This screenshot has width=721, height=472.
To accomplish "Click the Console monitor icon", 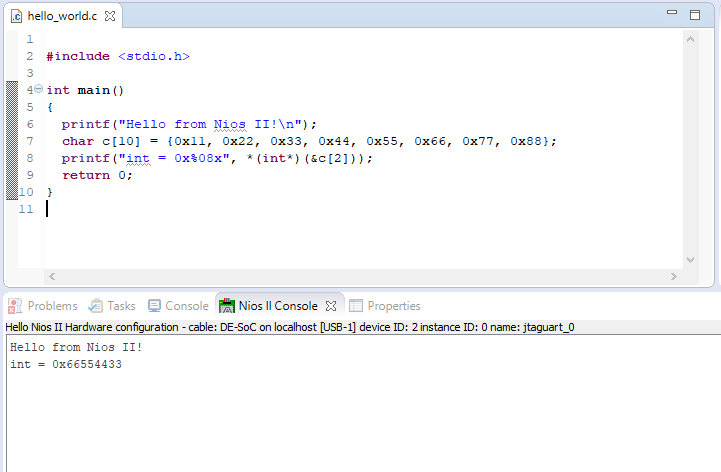I will tap(154, 306).
